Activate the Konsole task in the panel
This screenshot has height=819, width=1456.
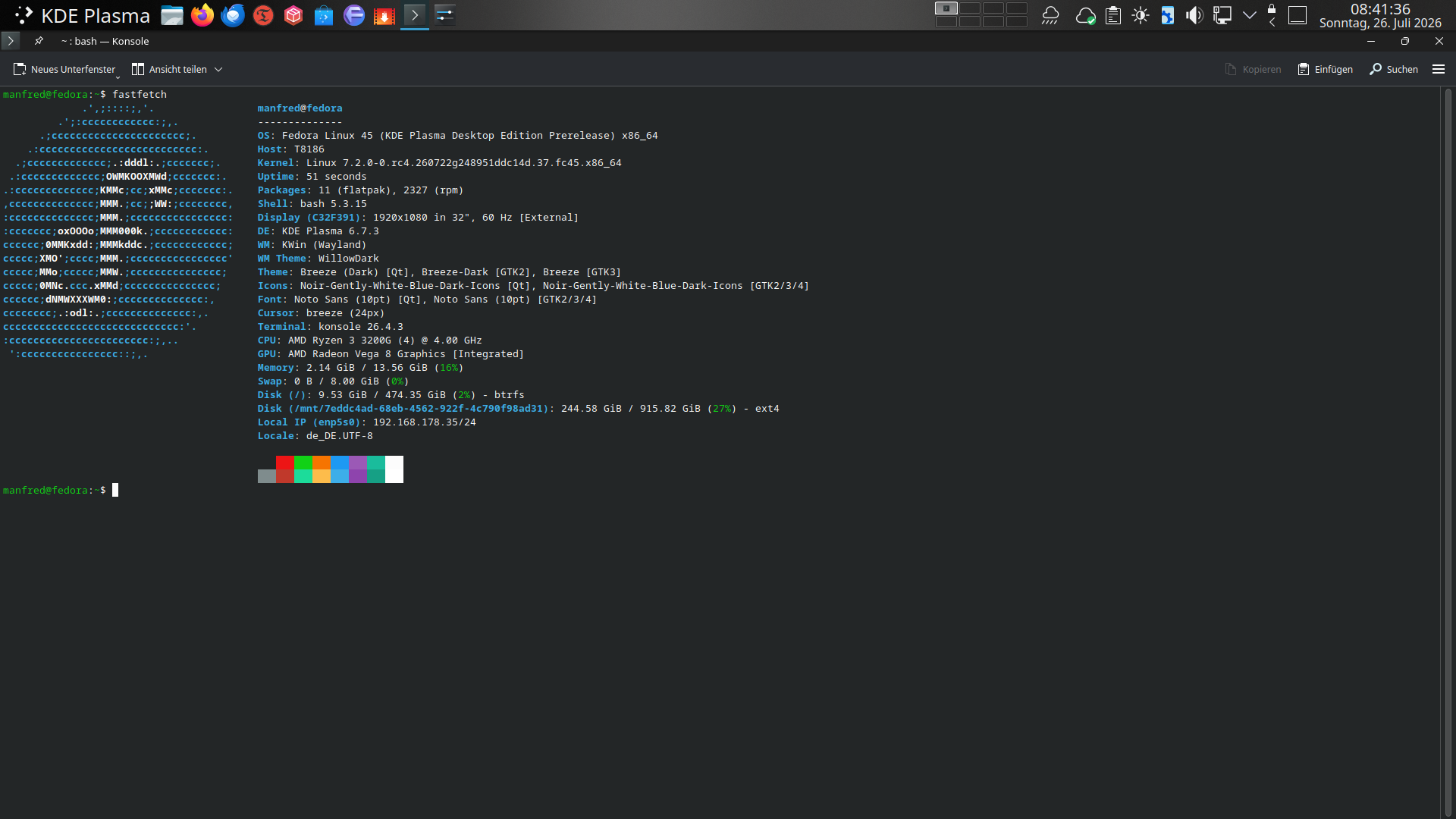click(x=415, y=15)
